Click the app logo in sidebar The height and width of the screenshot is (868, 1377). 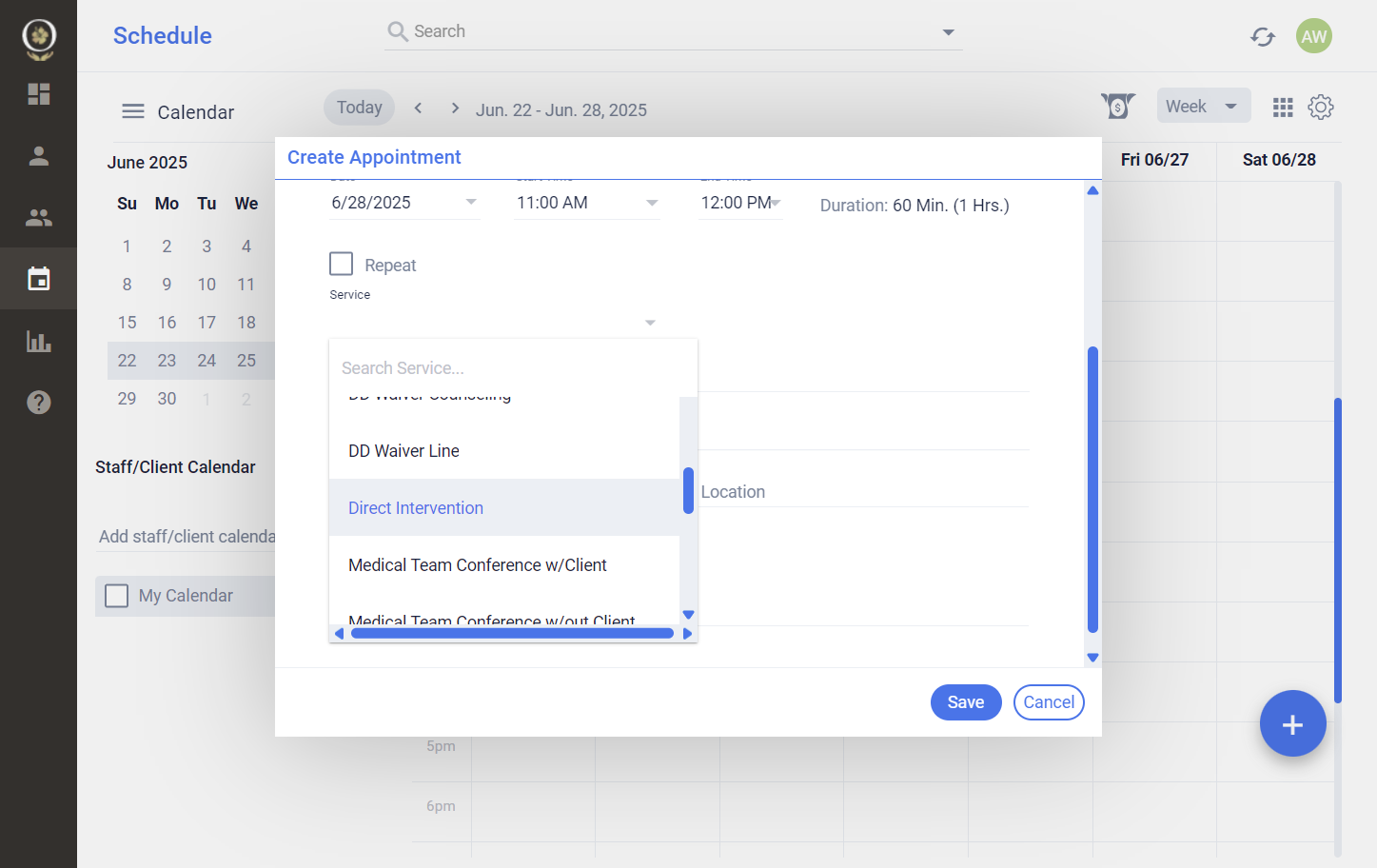(x=39, y=39)
